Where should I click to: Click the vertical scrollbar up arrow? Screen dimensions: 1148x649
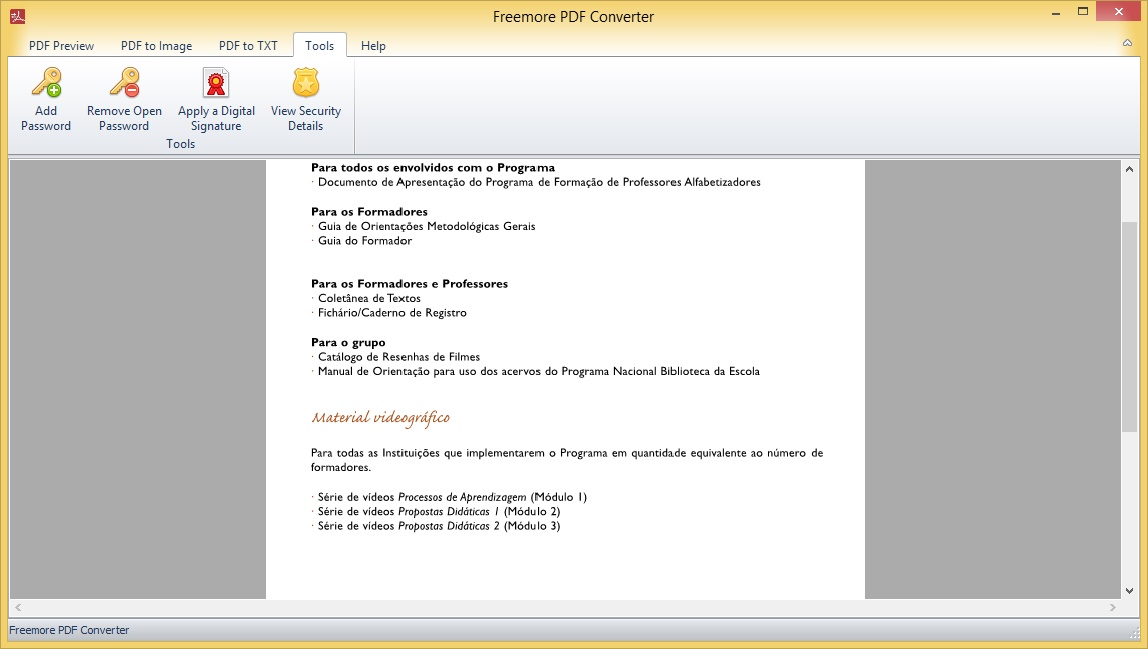[x=1129, y=169]
